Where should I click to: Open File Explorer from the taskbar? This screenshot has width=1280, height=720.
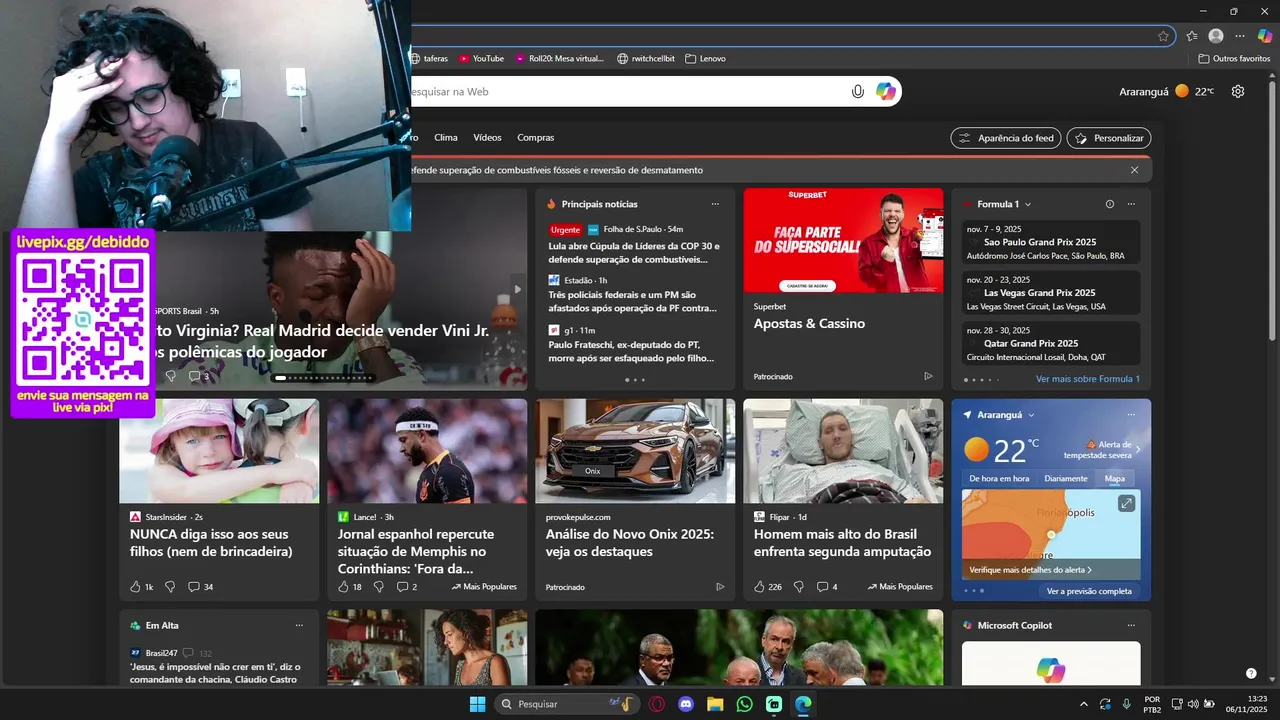coord(715,704)
